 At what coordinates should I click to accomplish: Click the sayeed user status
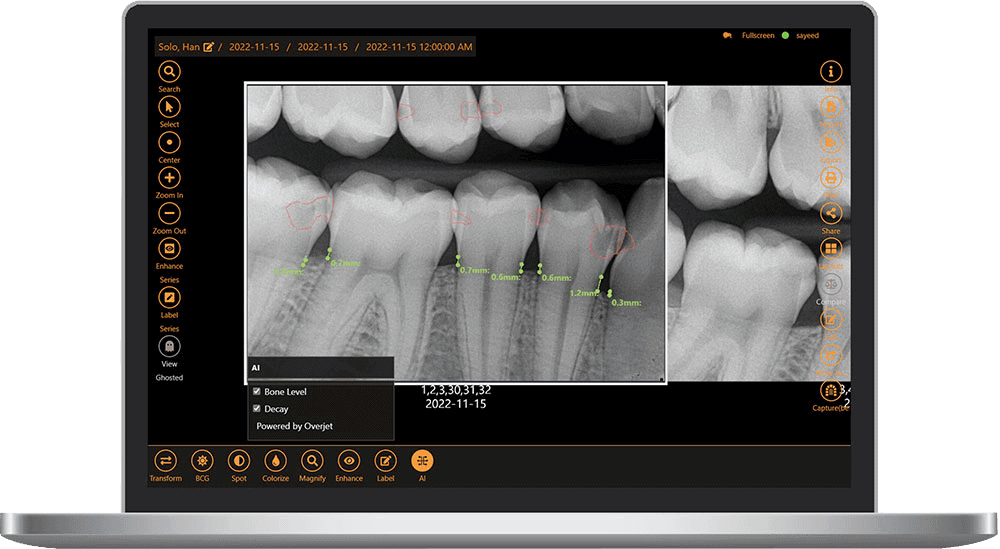807,36
